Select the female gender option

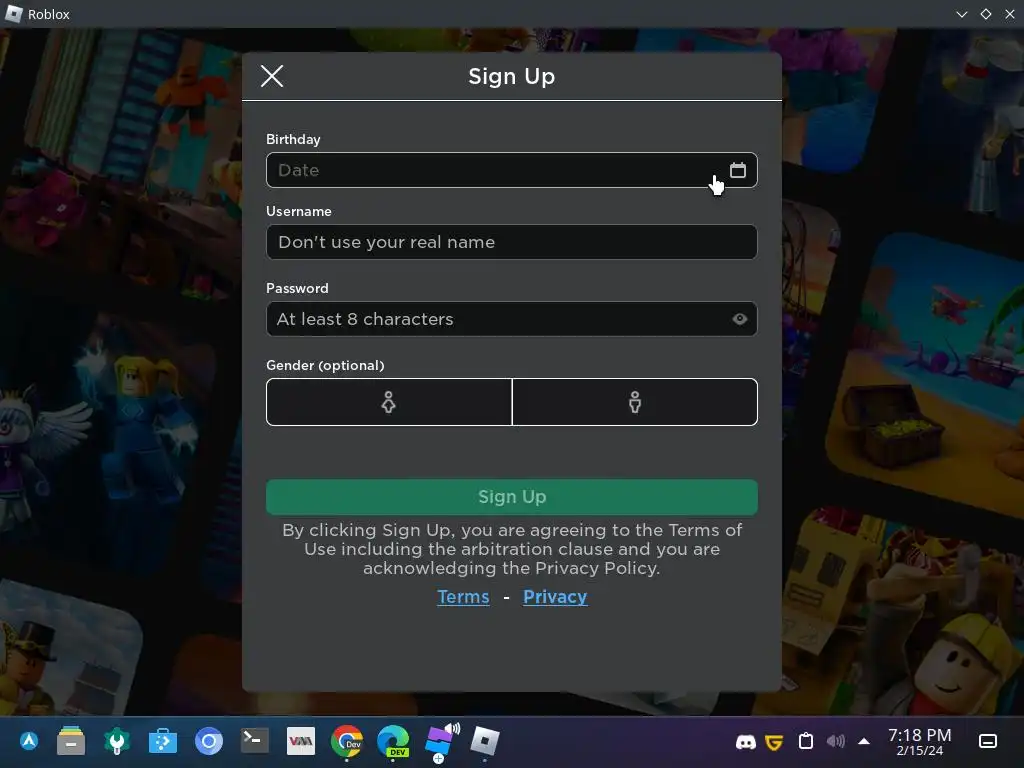[x=389, y=402]
